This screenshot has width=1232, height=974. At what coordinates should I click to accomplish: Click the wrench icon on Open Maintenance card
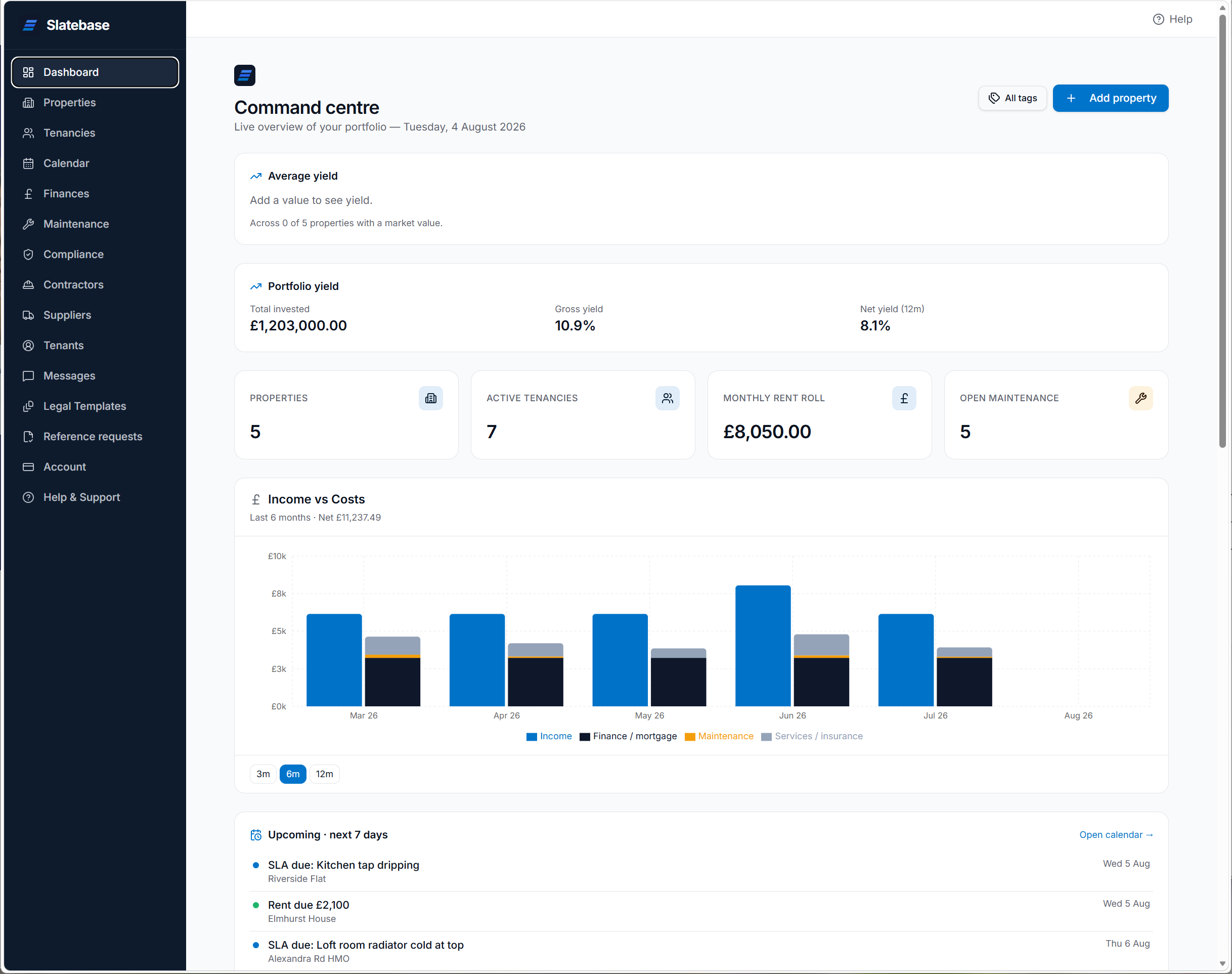pos(1140,398)
